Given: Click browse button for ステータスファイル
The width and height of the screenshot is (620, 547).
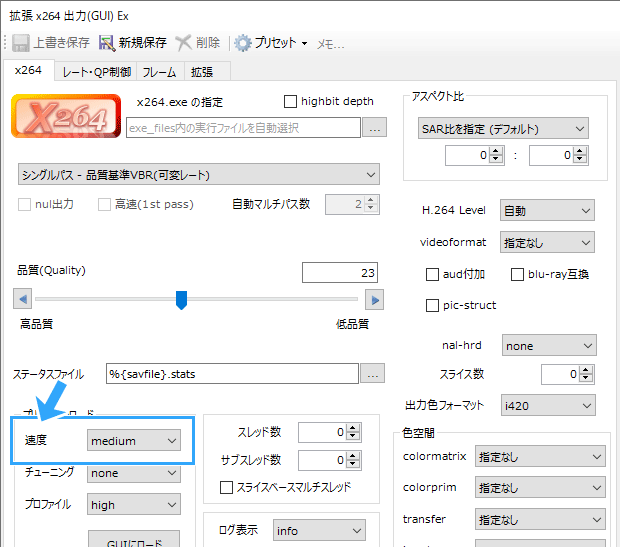Looking at the screenshot, I should (x=372, y=373).
